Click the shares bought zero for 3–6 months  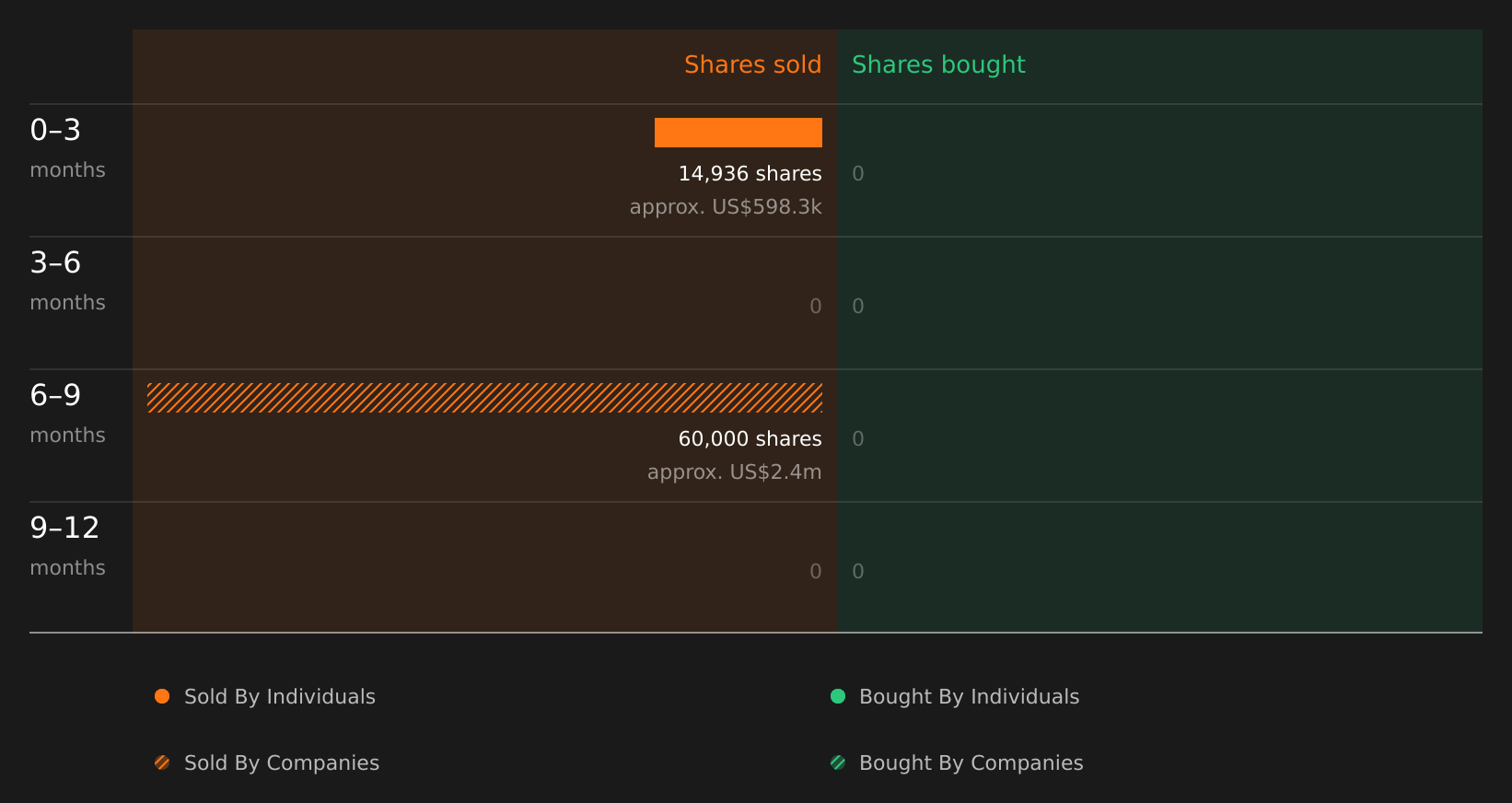tap(858, 306)
